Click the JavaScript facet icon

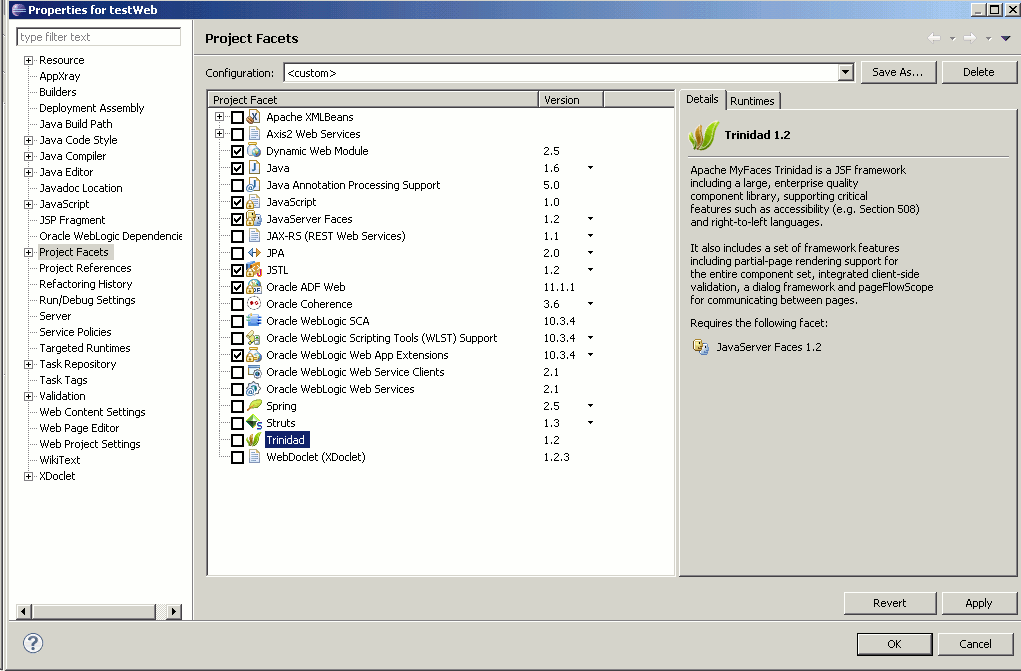pos(254,202)
